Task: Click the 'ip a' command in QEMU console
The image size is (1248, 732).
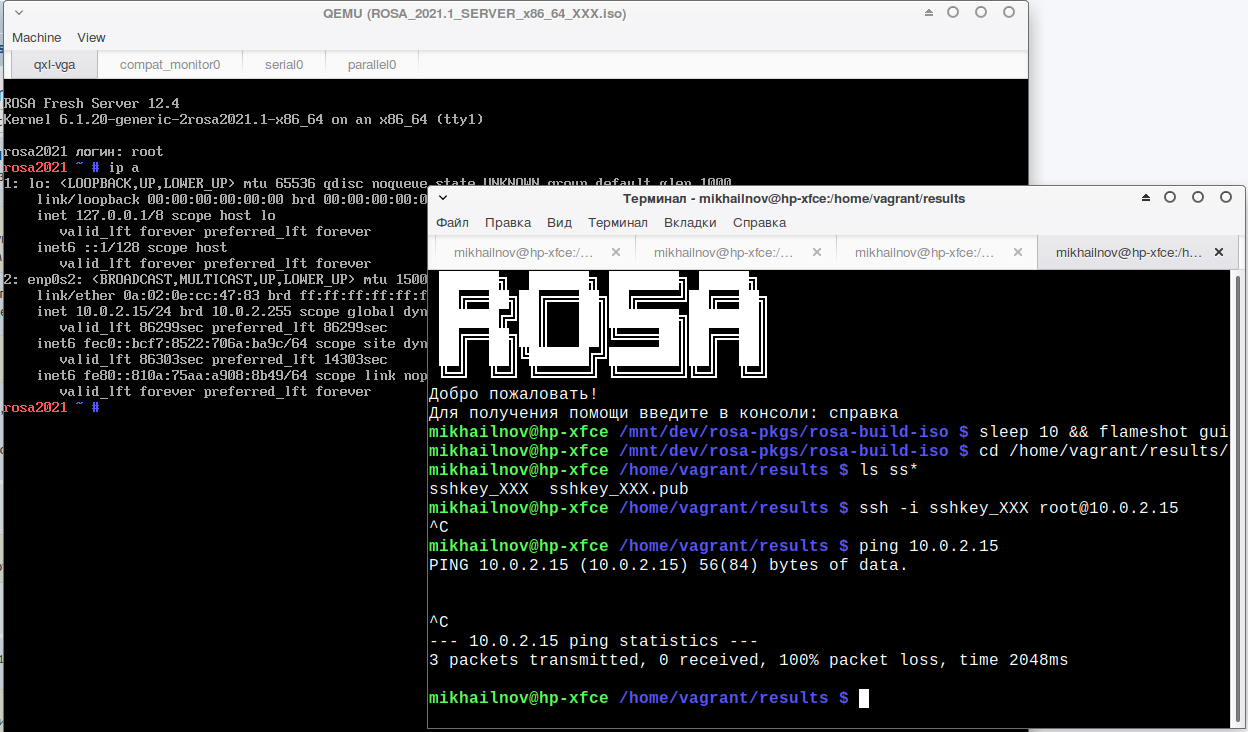Action: (x=124, y=167)
